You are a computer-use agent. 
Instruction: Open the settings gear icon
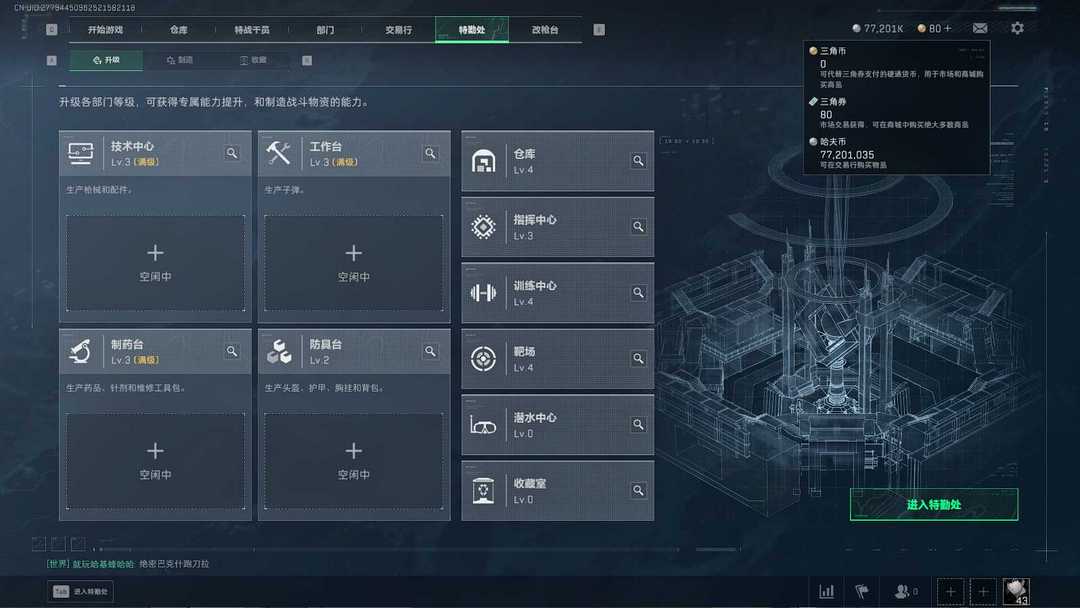(x=1017, y=28)
